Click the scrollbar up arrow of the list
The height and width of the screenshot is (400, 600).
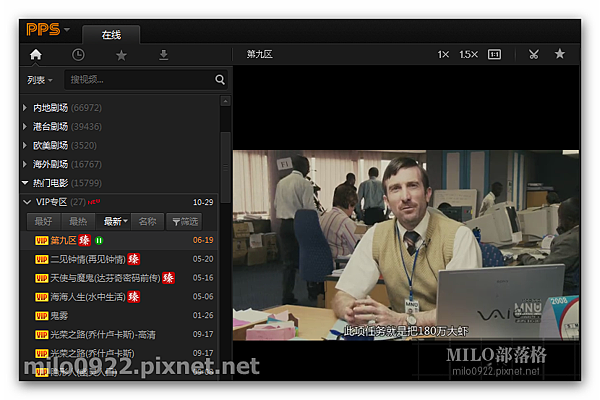click(225, 101)
